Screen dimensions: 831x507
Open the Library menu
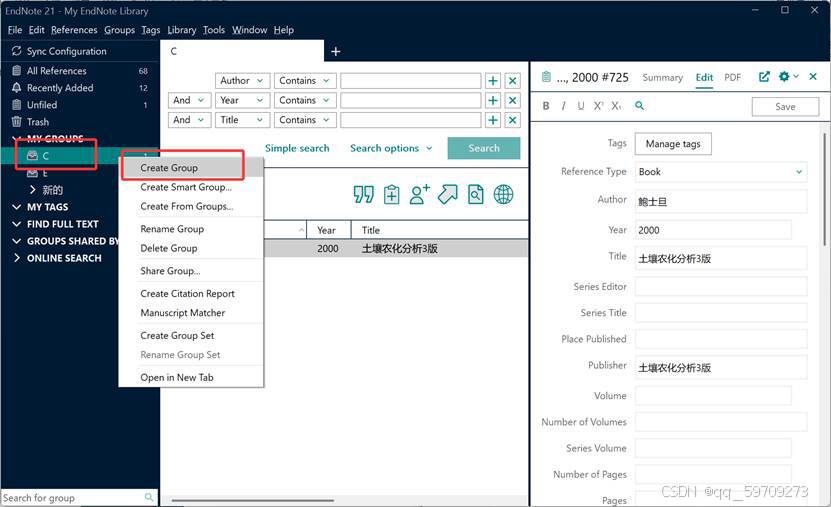click(x=182, y=30)
